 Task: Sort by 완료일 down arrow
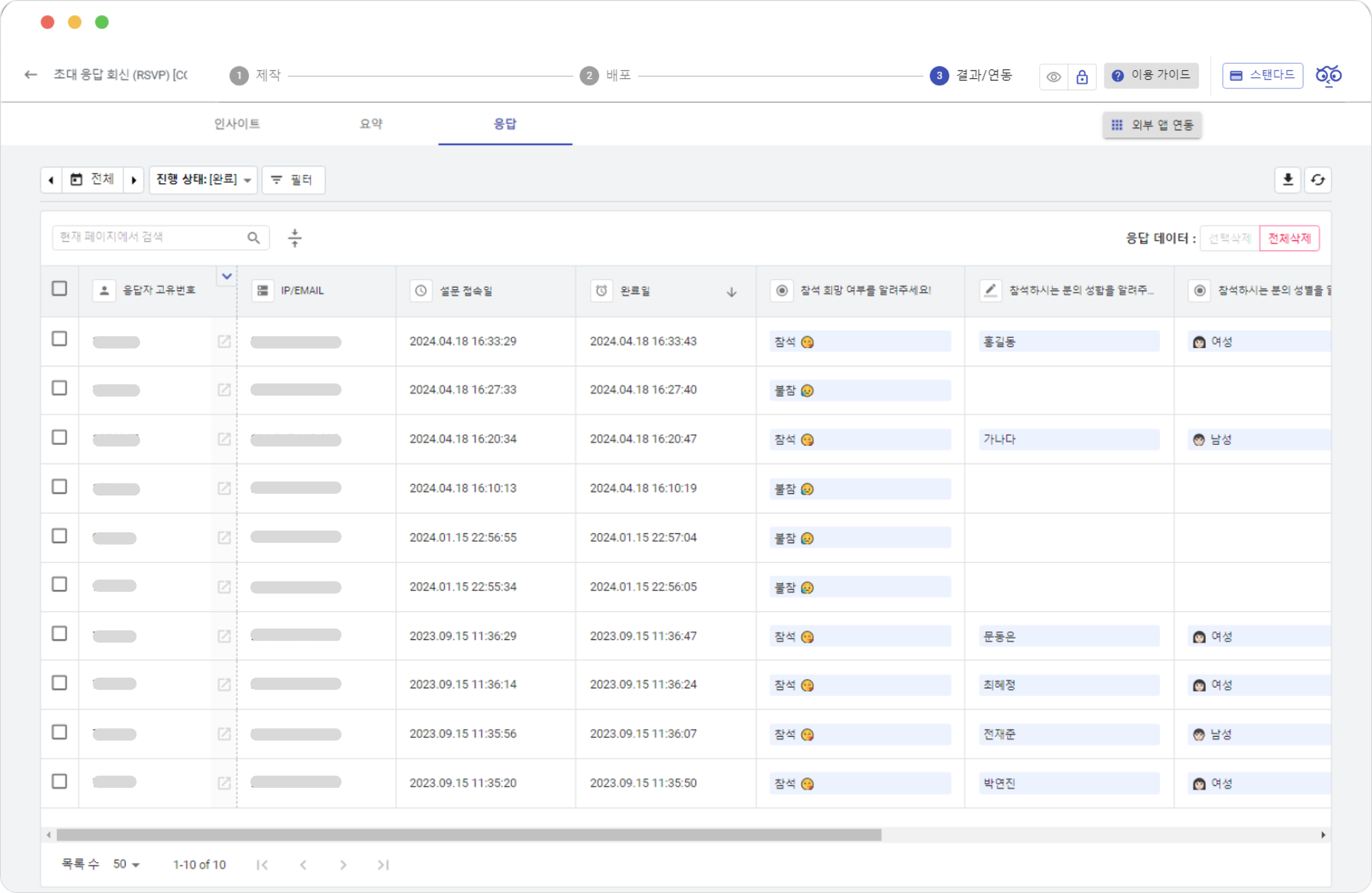731,291
